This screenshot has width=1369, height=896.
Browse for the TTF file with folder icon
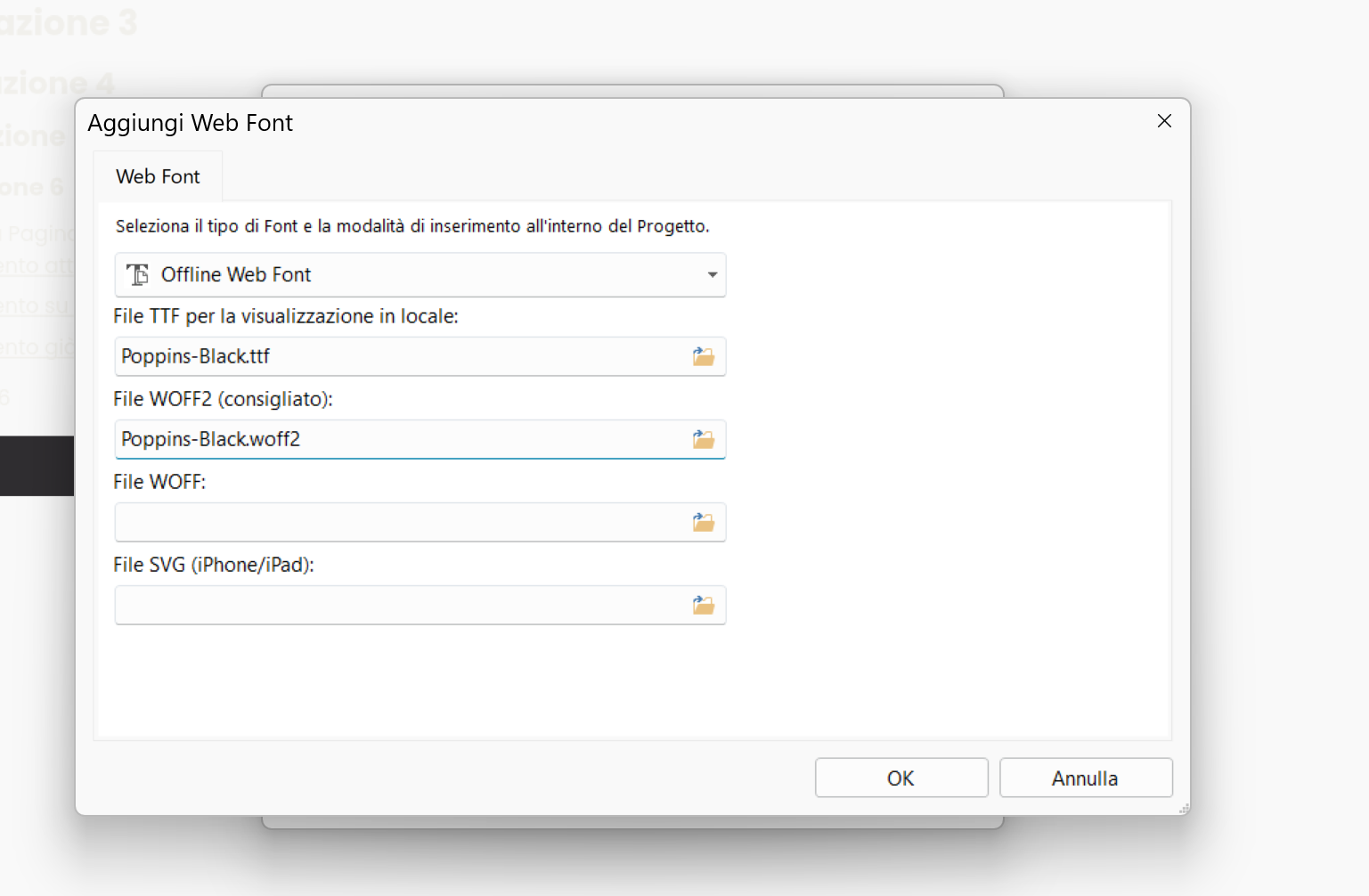click(x=704, y=356)
